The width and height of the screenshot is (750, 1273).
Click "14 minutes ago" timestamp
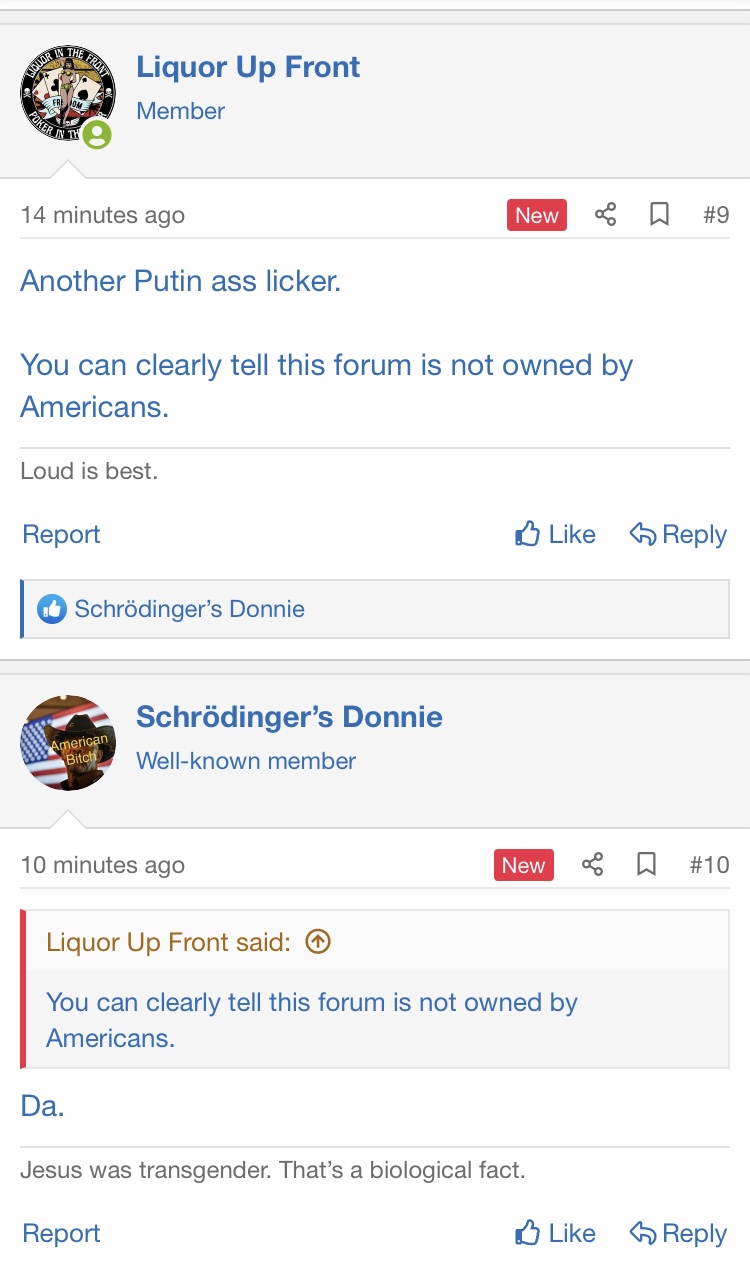click(102, 215)
